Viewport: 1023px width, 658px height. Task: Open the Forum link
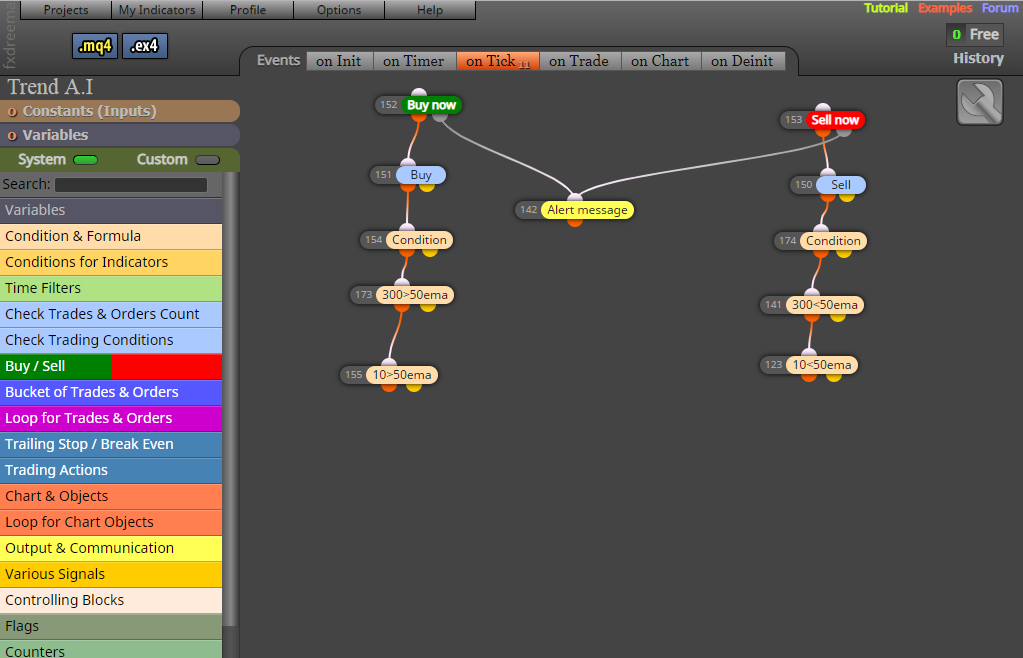pyautogui.click(x=1000, y=8)
